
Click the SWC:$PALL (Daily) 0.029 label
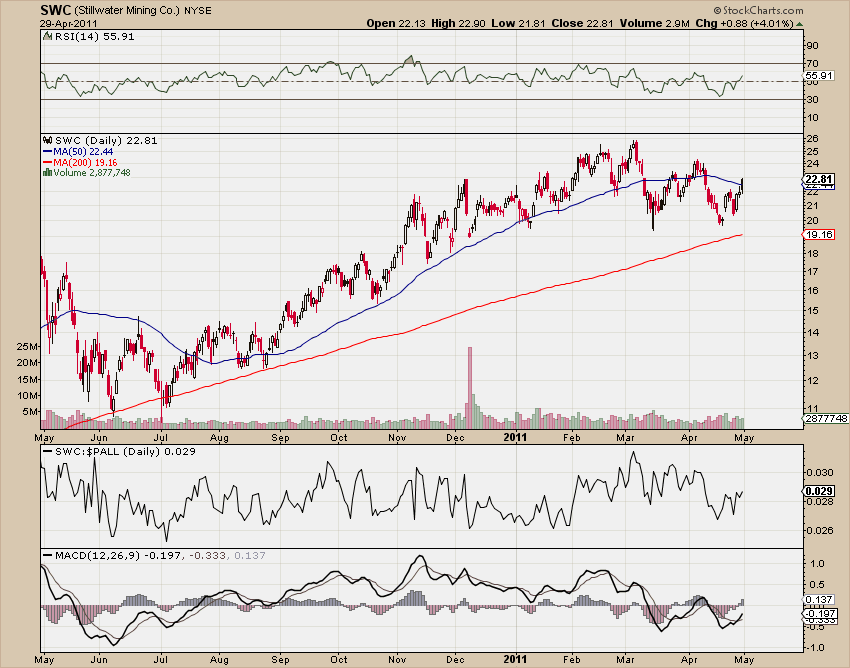[125, 452]
